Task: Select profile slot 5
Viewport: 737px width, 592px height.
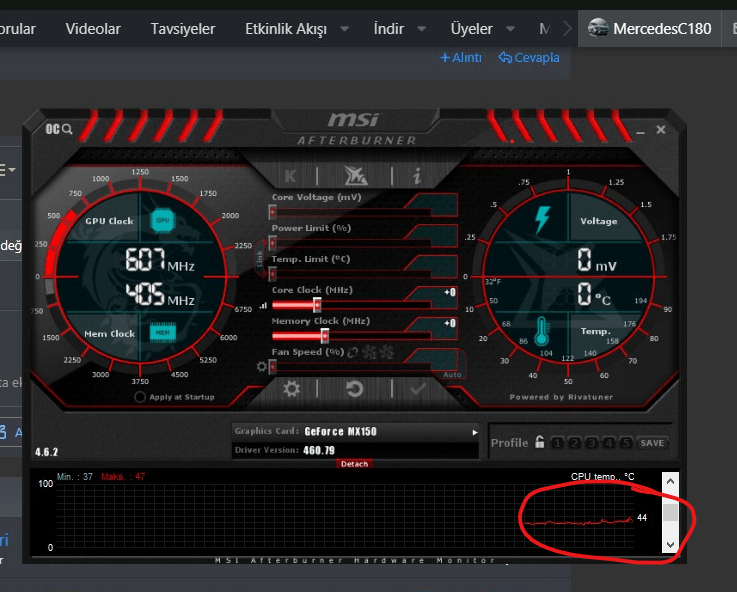Action: coord(626,443)
